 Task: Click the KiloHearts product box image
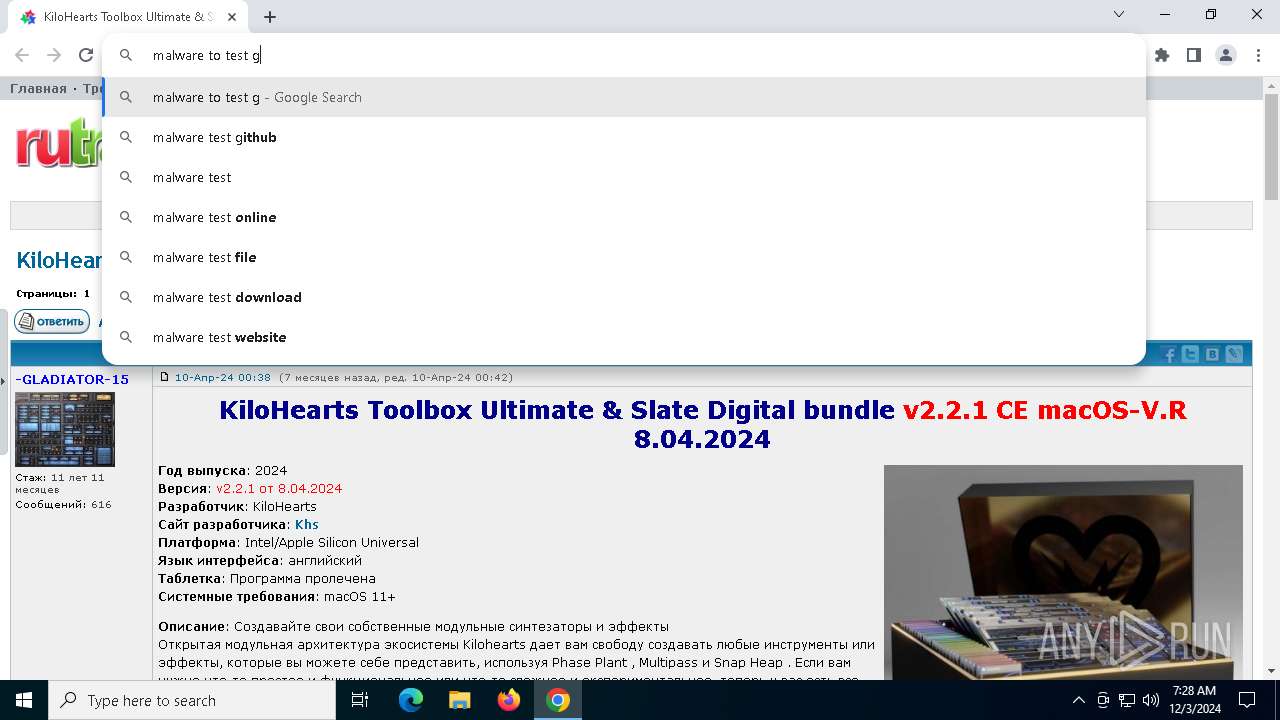click(1063, 572)
